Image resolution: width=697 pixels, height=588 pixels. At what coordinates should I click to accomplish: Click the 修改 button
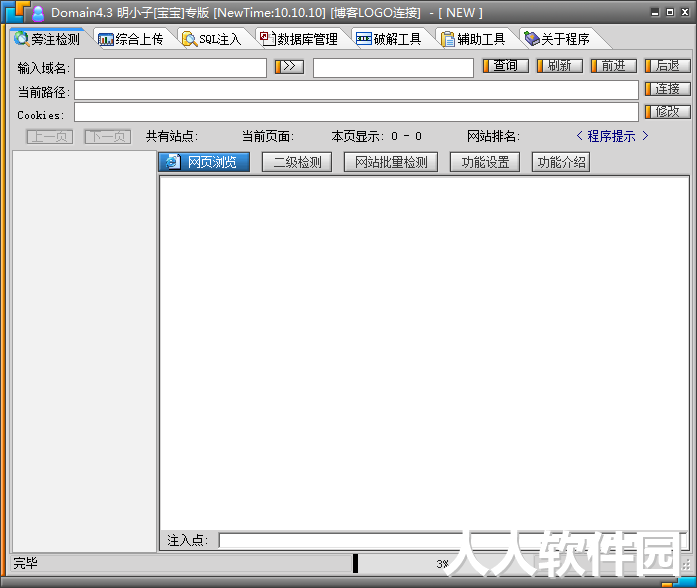(x=668, y=112)
